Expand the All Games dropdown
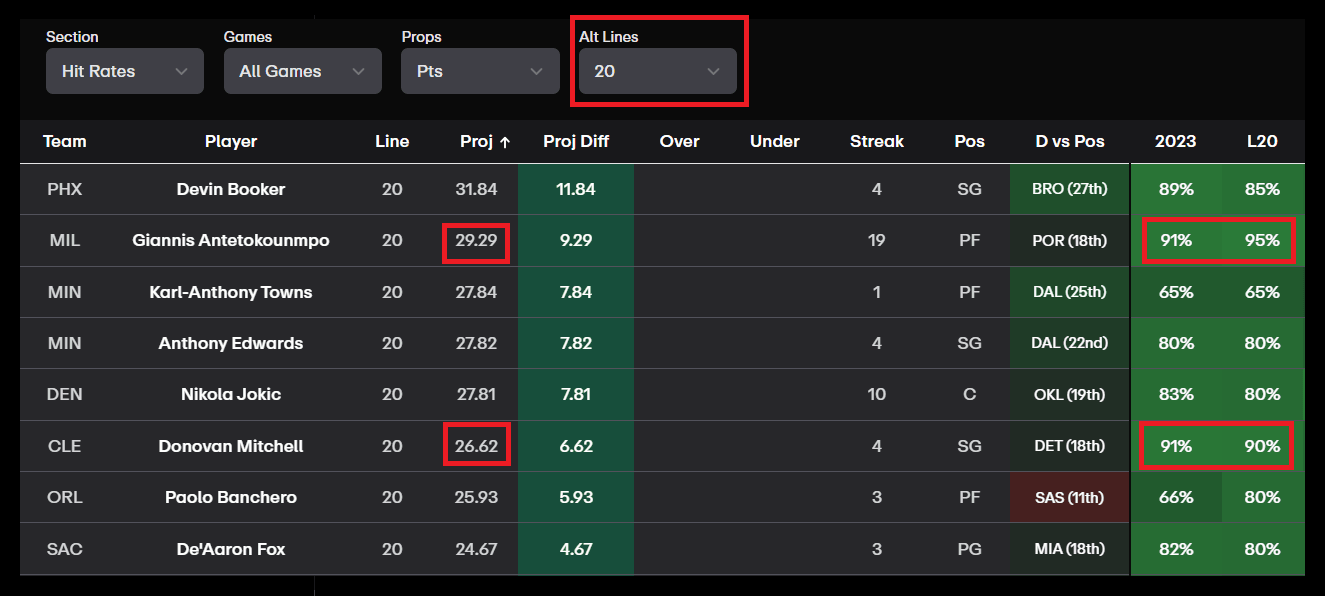Image resolution: width=1325 pixels, height=596 pixels. tap(302, 70)
